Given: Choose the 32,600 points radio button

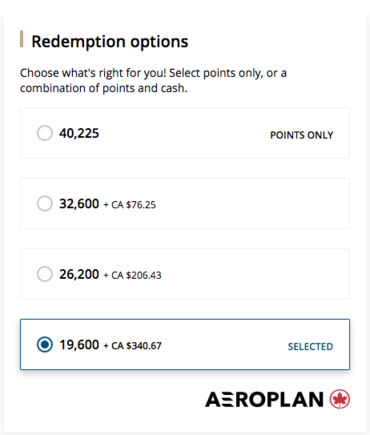Looking at the screenshot, I should point(45,203).
